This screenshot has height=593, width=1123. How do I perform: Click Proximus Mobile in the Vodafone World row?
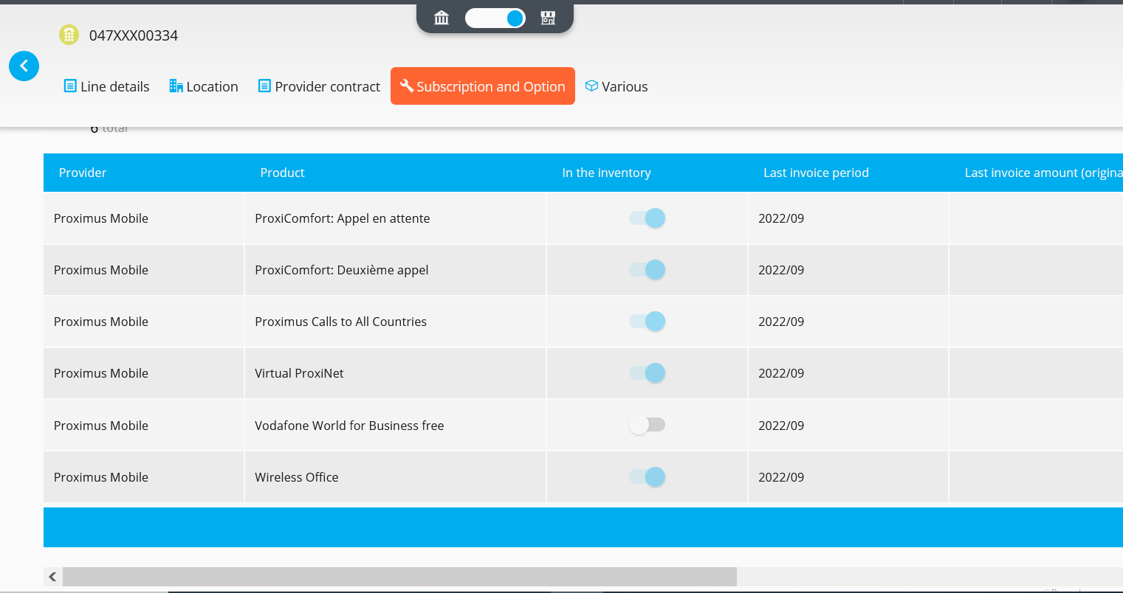(101, 425)
